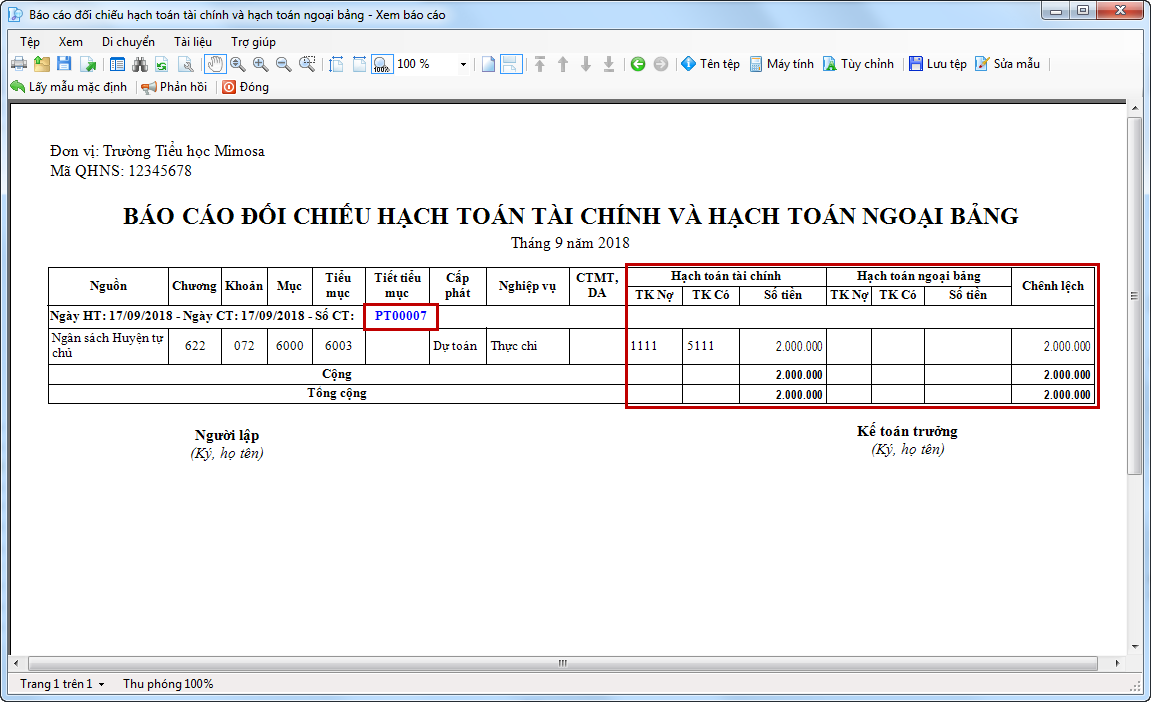This screenshot has width=1151, height=702.
Task: Click the green Back navigation arrow
Action: 638,64
